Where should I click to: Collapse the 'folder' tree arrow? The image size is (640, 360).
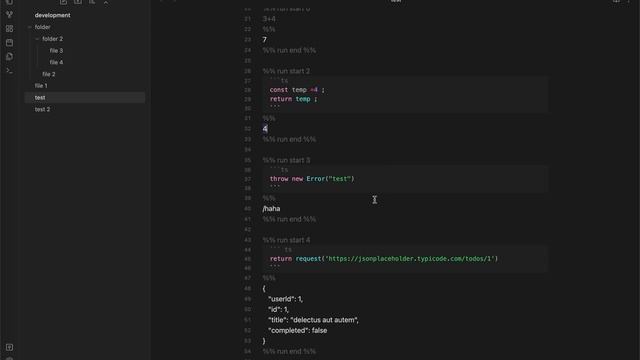pyautogui.click(x=30, y=27)
